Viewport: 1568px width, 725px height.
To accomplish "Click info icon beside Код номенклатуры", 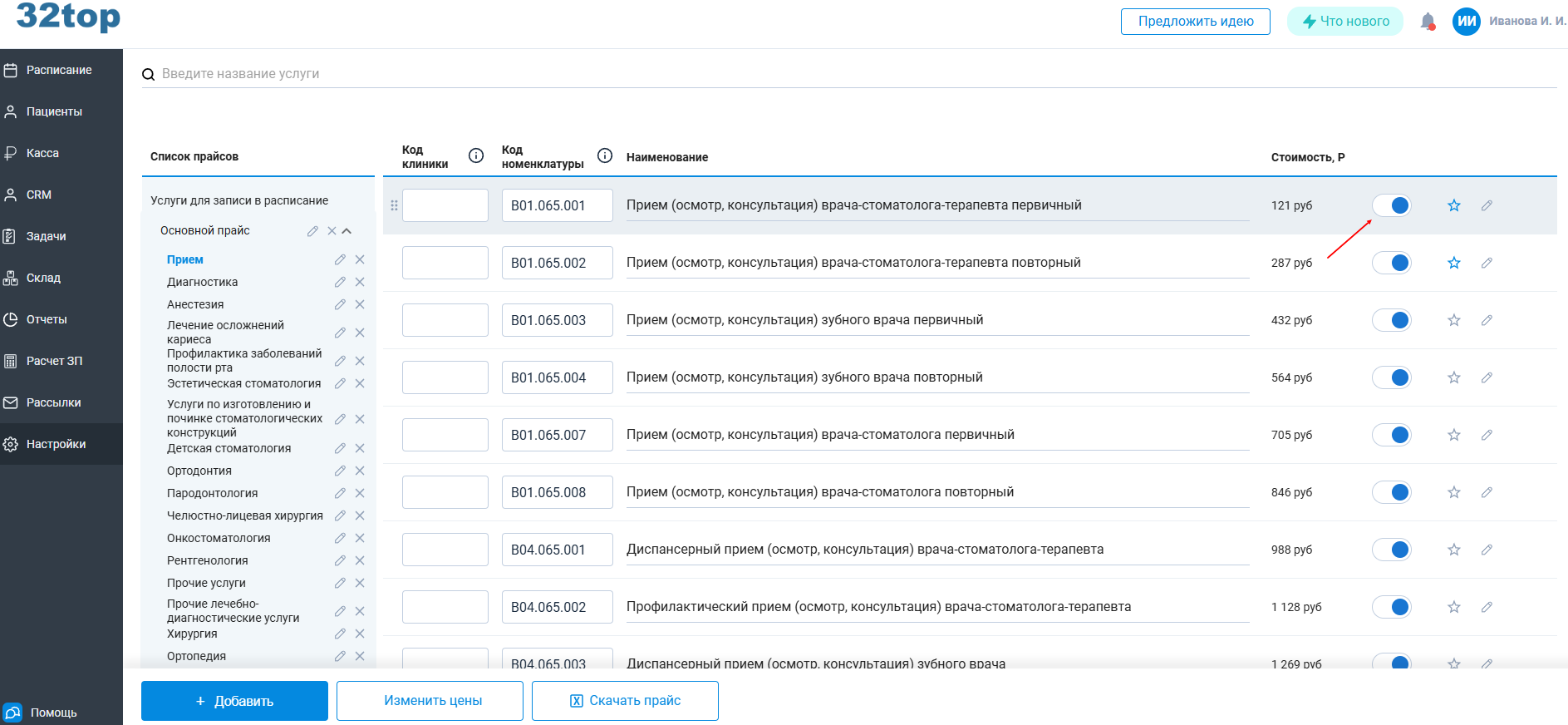I will point(605,155).
